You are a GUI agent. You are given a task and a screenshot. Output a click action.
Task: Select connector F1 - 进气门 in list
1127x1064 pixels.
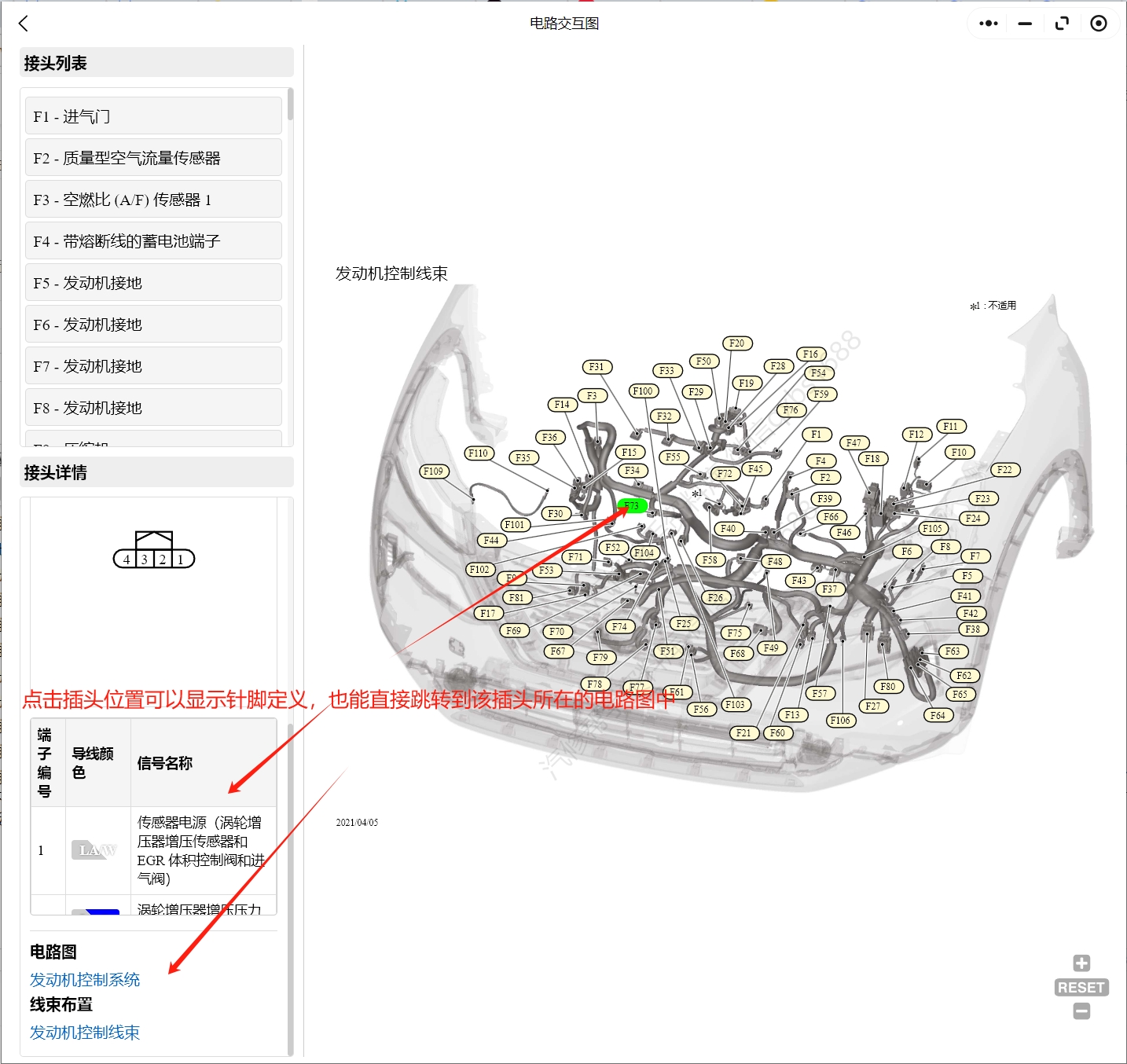tap(153, 116)
